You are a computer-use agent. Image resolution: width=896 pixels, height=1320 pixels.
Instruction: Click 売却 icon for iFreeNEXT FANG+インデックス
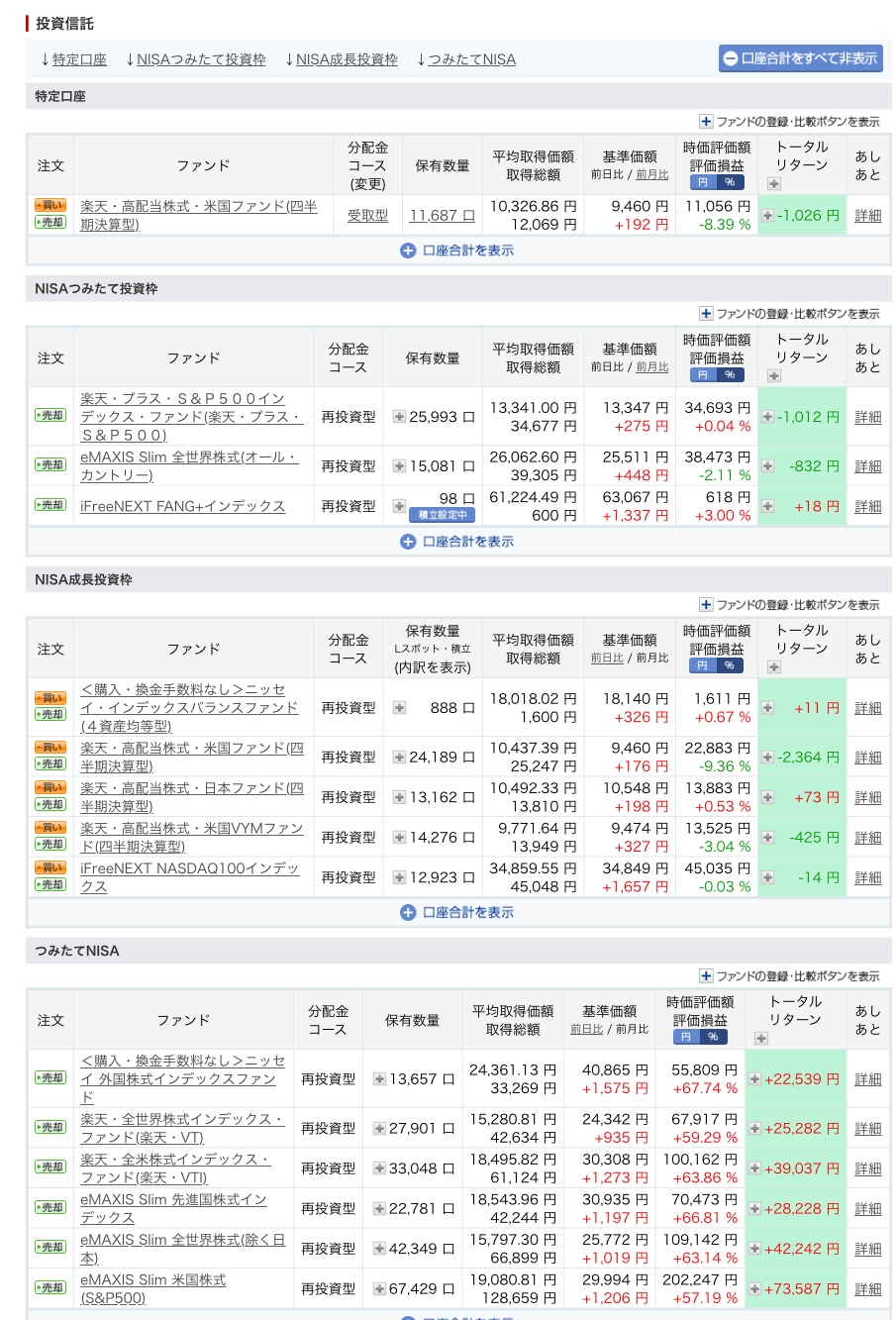pos(50,506)
